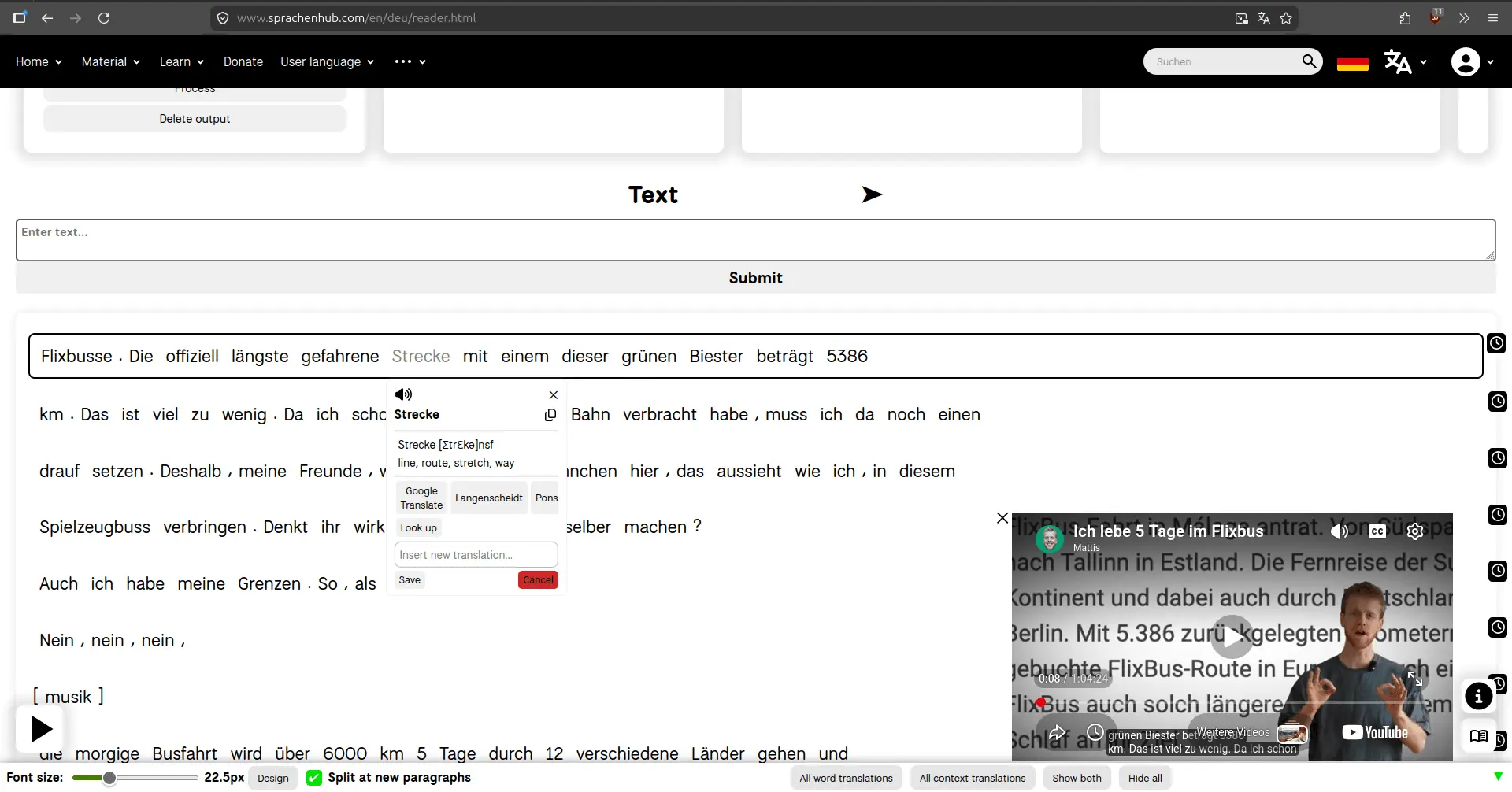Viewport: 1512px width, 792px height.
Task: Expand the translate language chevron
Action: [1423, 61]
